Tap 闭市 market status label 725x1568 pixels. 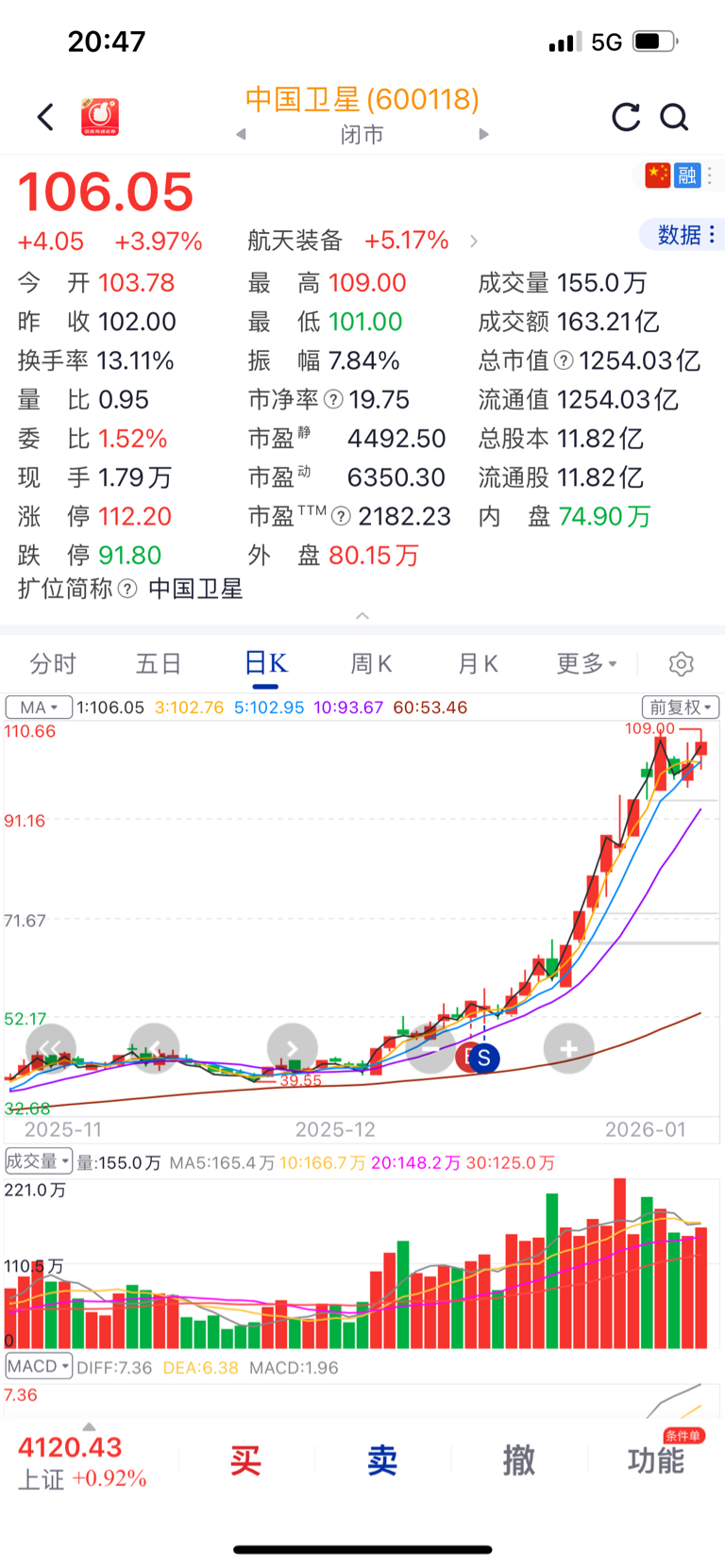362,134
